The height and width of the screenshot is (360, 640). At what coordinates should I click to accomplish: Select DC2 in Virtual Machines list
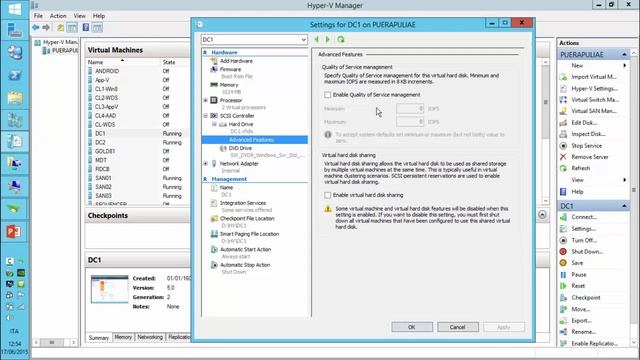[x=100, y=142]
